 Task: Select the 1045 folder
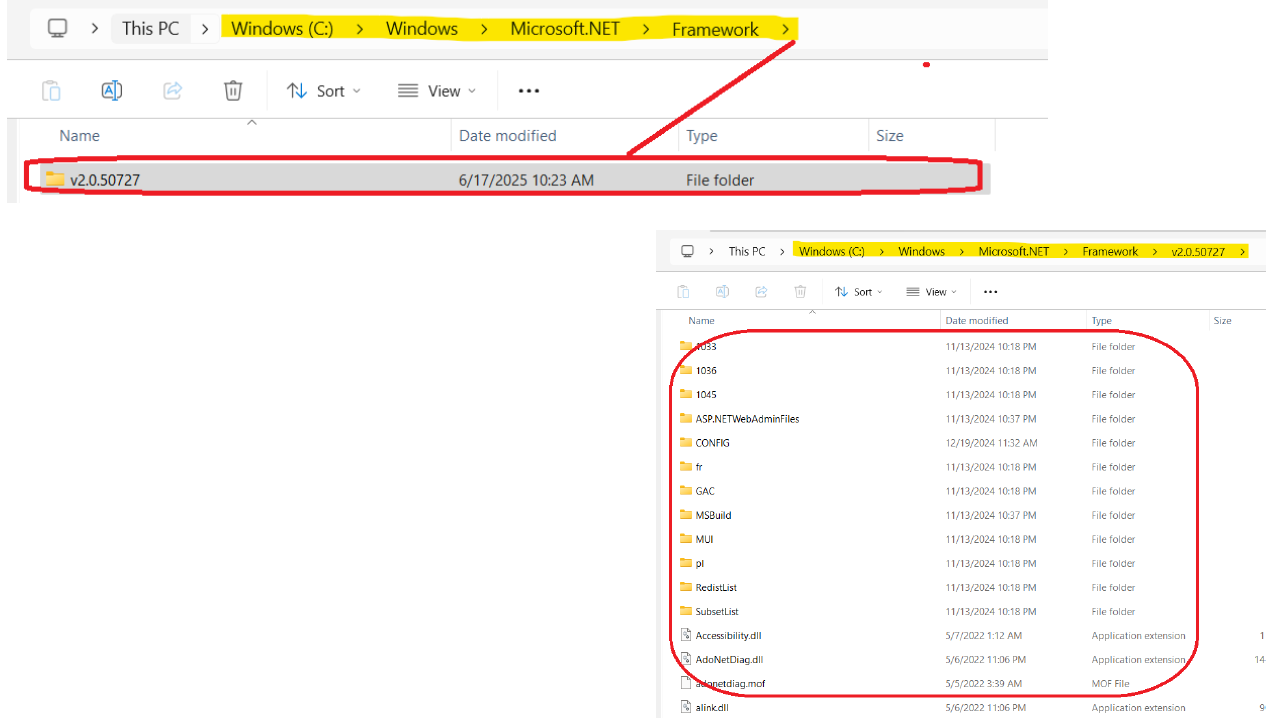coord(706,394)
